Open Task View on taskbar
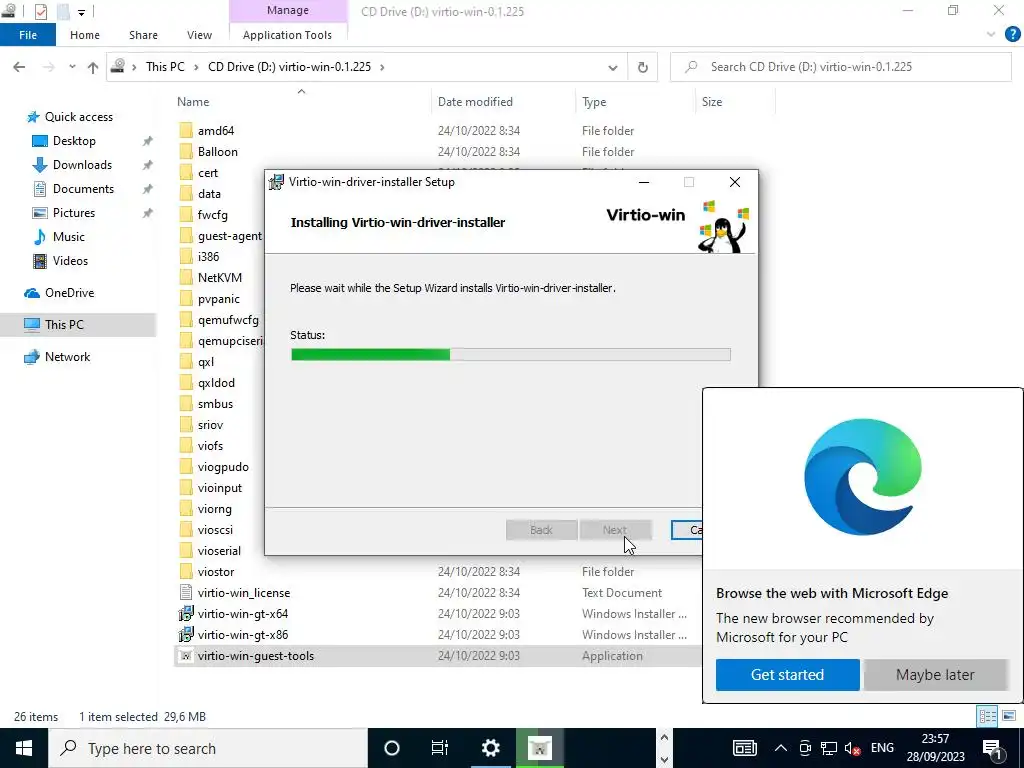This screenshot has width=1024, height=768. (x=440, y=748)
